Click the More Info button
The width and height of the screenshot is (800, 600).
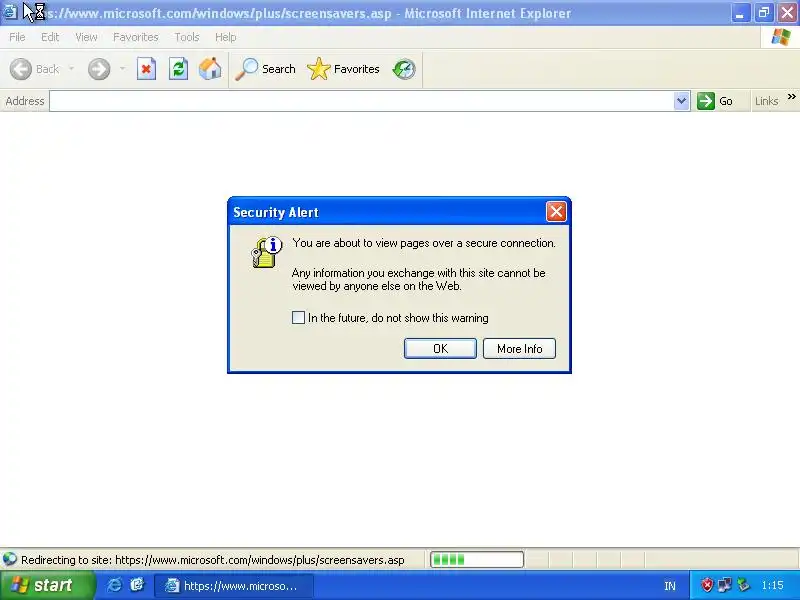coord(519,348)
